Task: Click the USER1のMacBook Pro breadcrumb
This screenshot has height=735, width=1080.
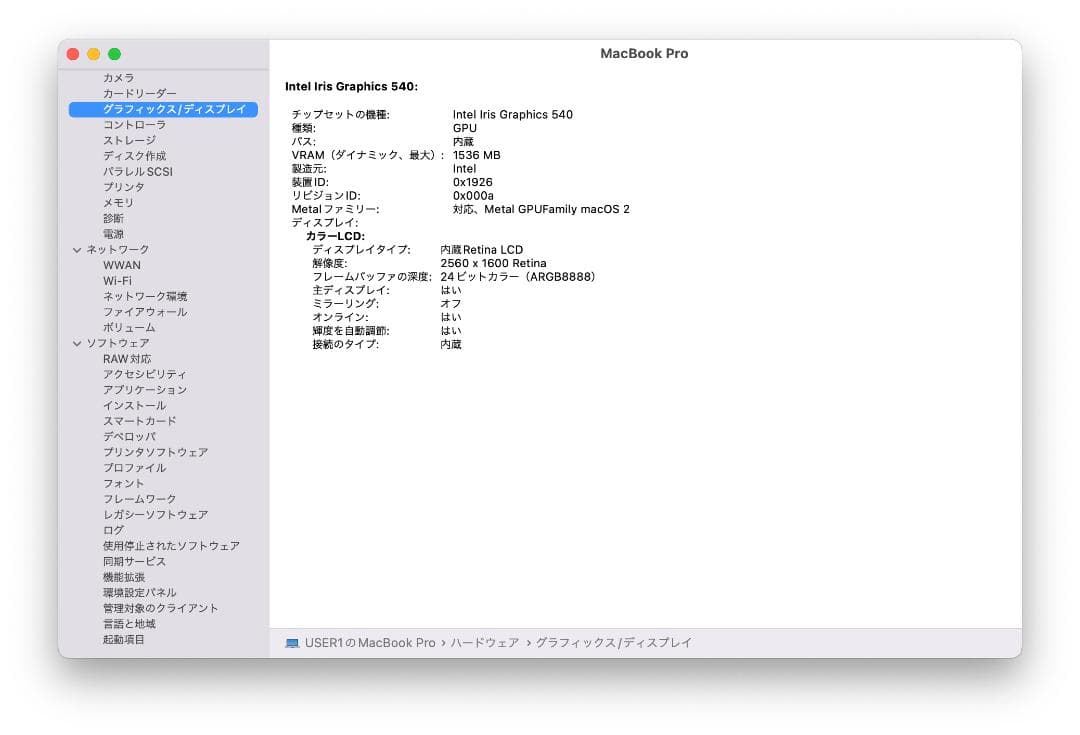Action: point(360,643)
